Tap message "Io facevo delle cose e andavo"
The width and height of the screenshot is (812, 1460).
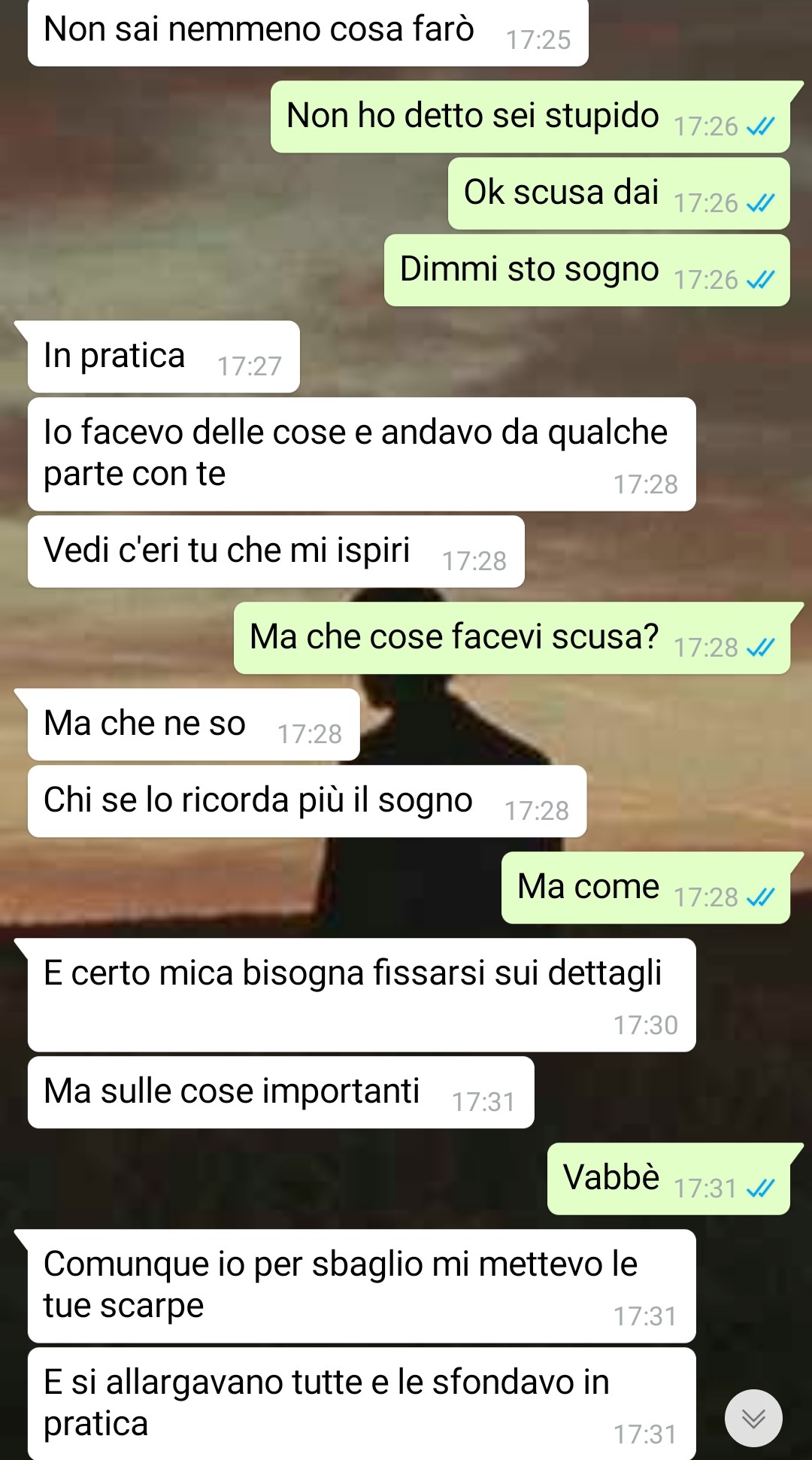[362, 454]
